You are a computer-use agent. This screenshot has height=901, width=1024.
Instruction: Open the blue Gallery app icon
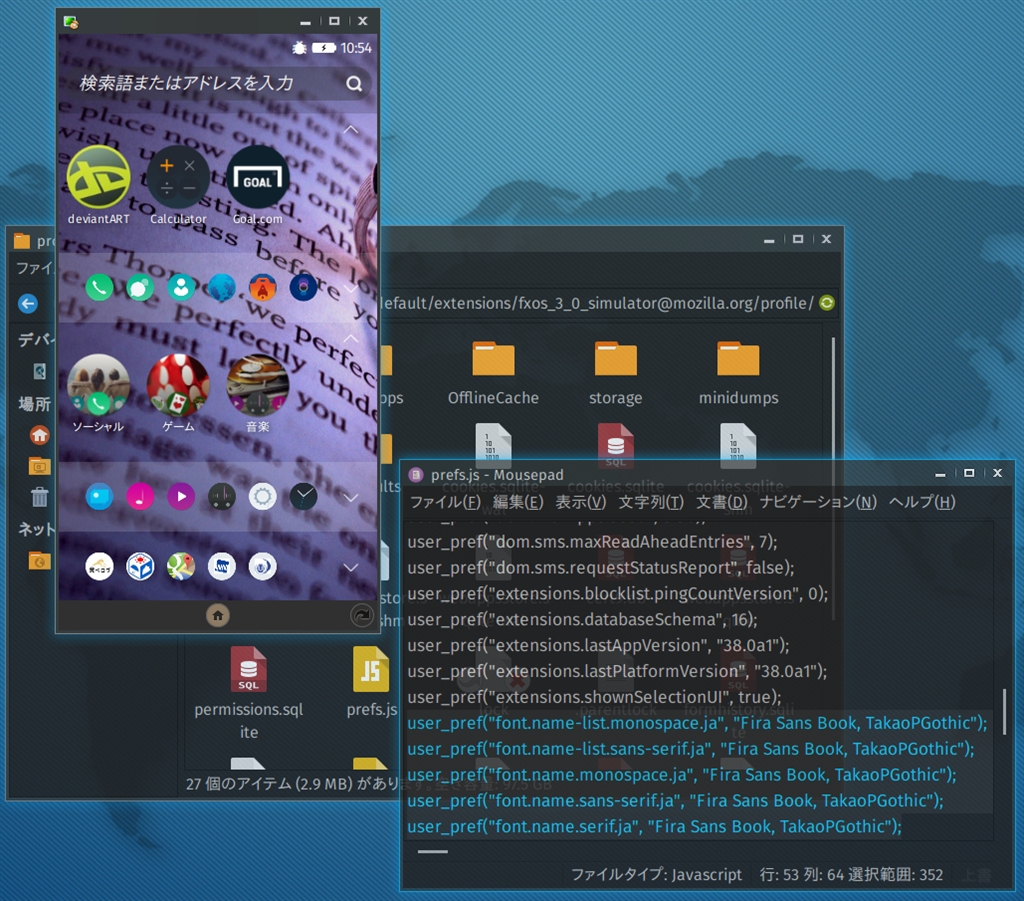[99, 497]
